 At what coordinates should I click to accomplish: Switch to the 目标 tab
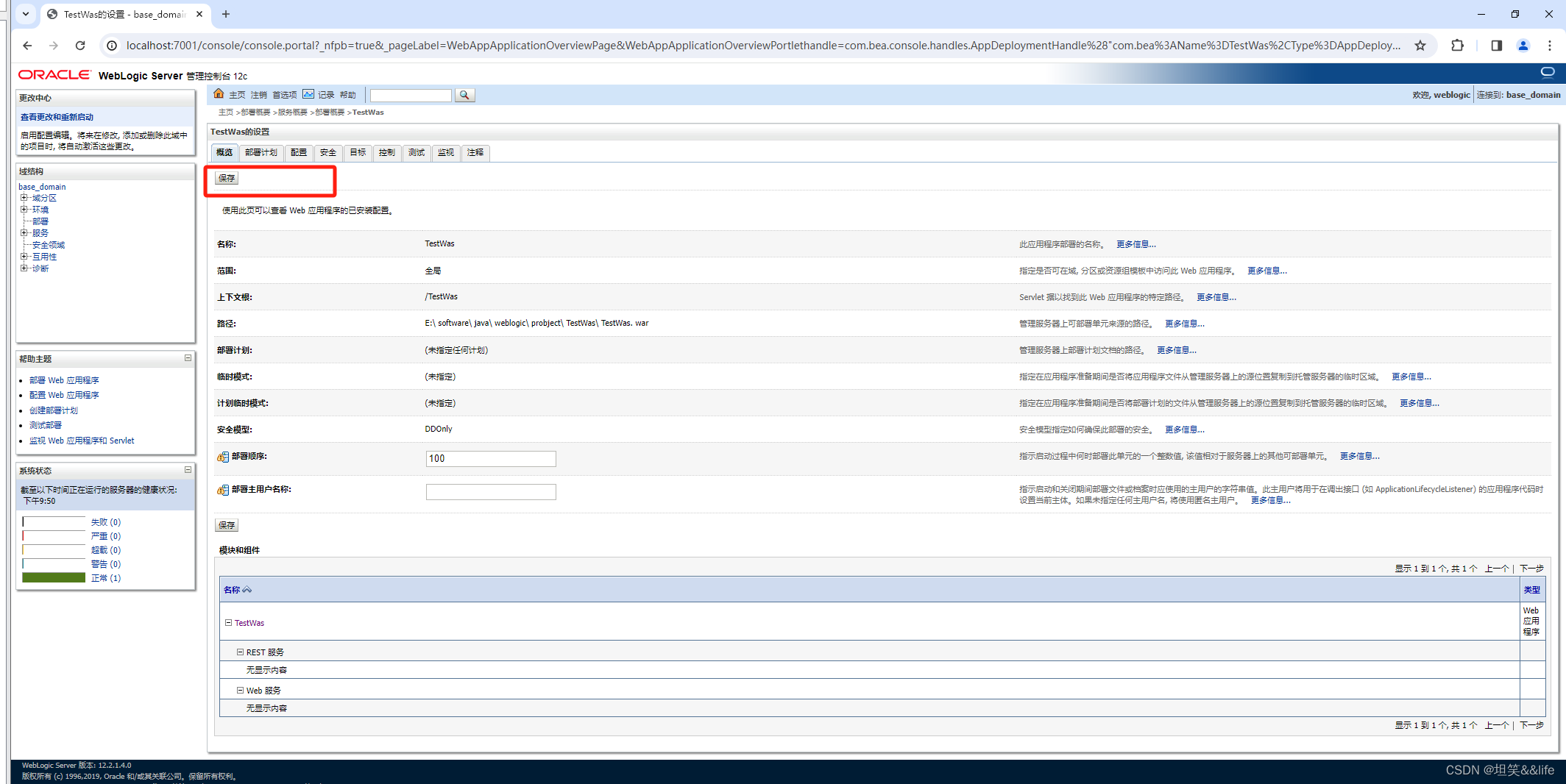pos(358,152)
